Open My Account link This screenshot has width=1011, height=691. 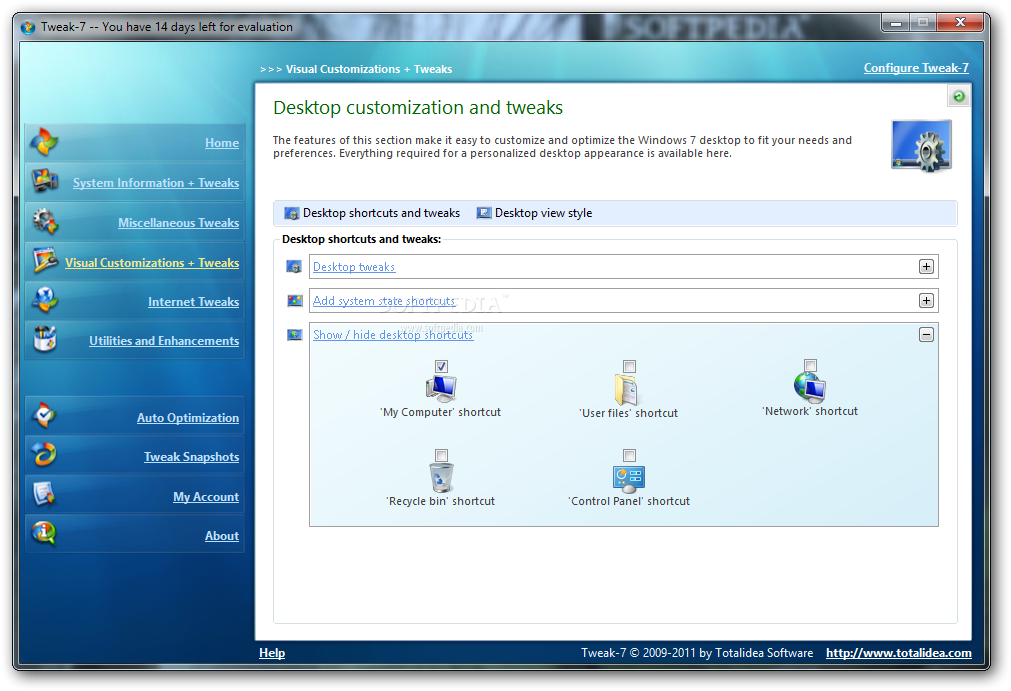point(206,497)
